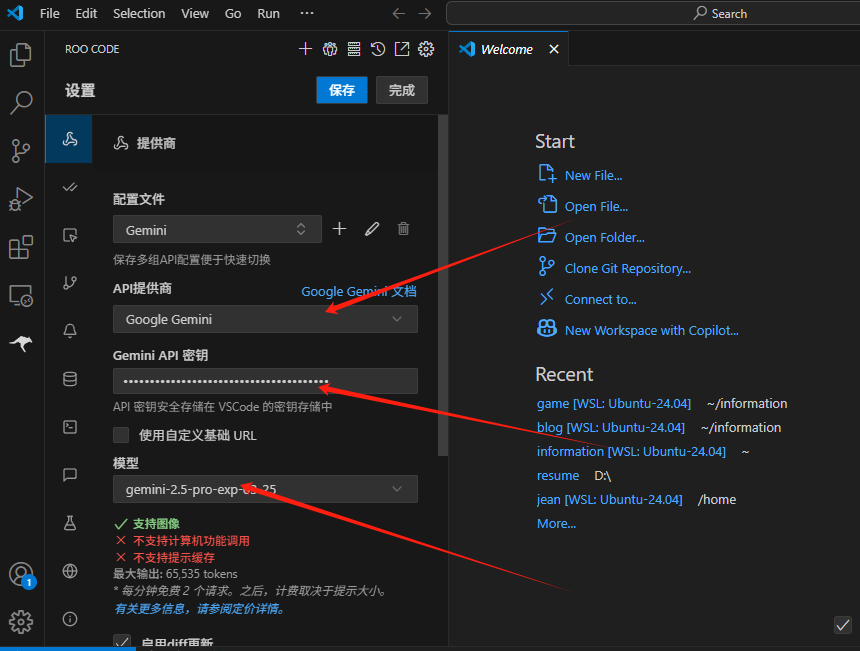860x651 pixels.
Task: Open the Selection menu
Action: click(x=139, y=14)
